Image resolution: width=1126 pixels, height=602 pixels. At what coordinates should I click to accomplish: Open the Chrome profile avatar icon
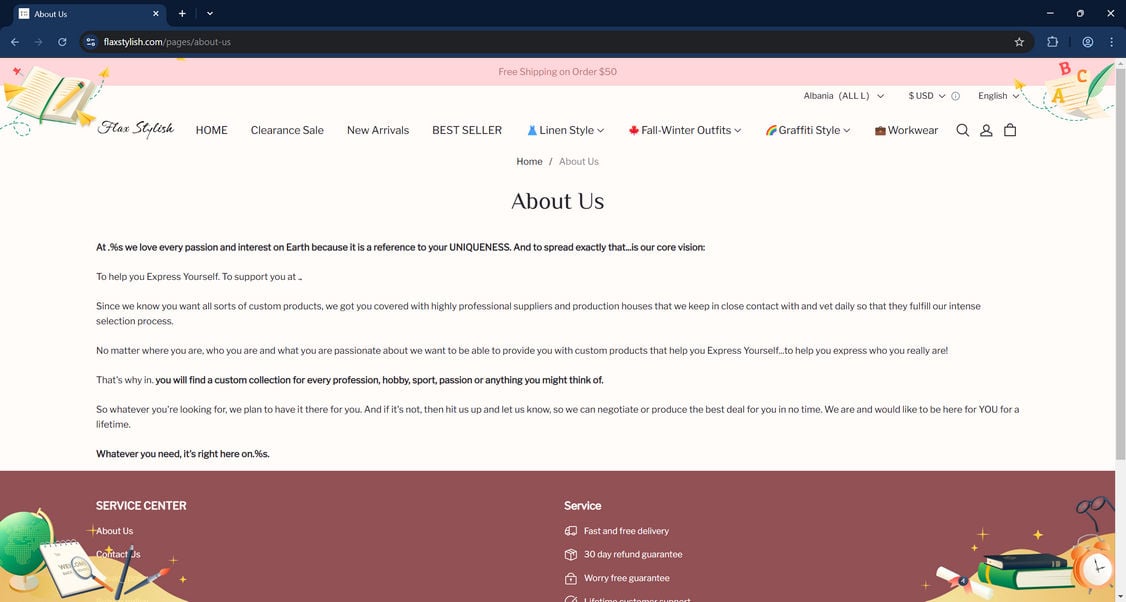point(1088,42)
